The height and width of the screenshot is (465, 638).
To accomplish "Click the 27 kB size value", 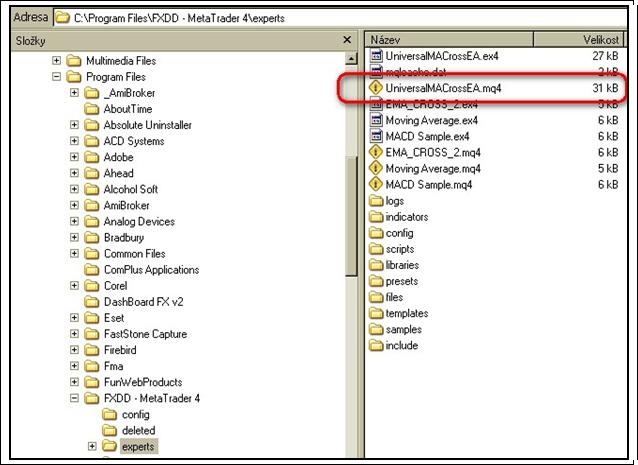I will pos(605,56).
